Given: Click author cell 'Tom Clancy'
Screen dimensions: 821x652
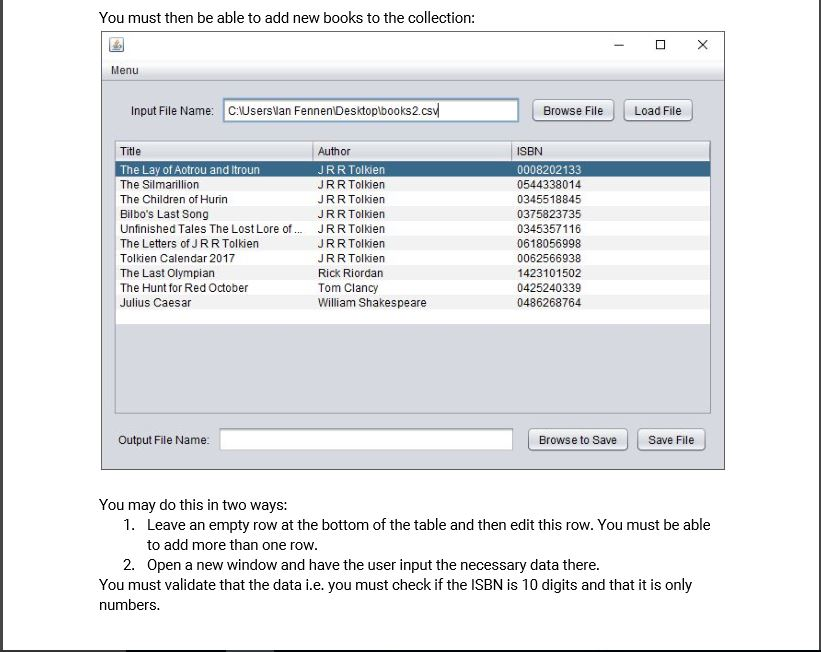Looking at the screenshot, I should point(412,288).
